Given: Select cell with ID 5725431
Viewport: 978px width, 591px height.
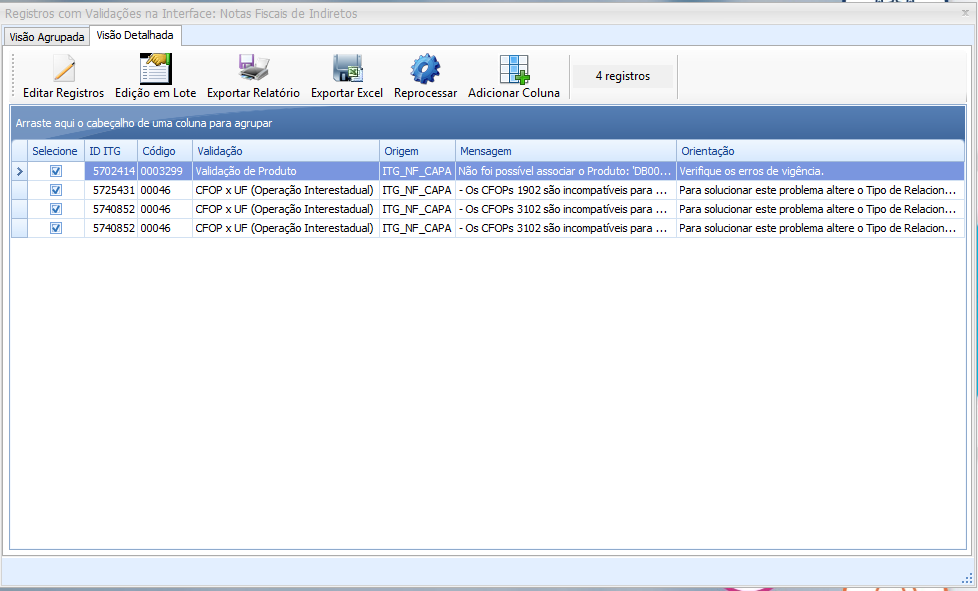Looking at the screenshot, I should click(x=111, y=190).
